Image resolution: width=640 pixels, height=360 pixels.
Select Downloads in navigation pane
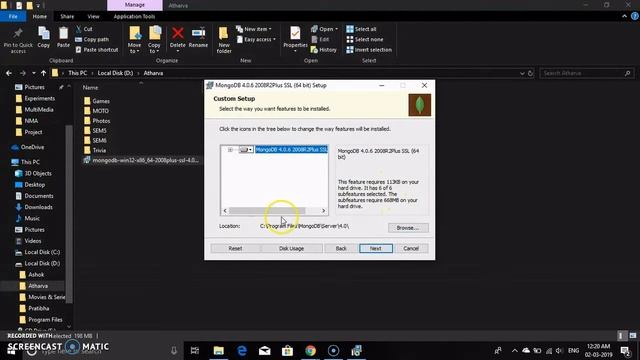click(x=38, y=207)
